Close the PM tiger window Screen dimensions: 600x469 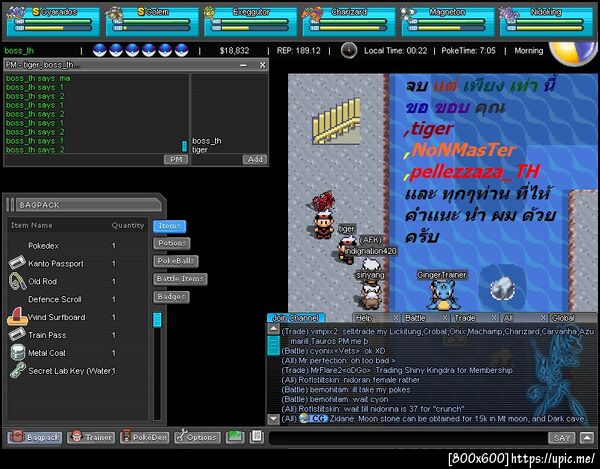pos(262,65)
